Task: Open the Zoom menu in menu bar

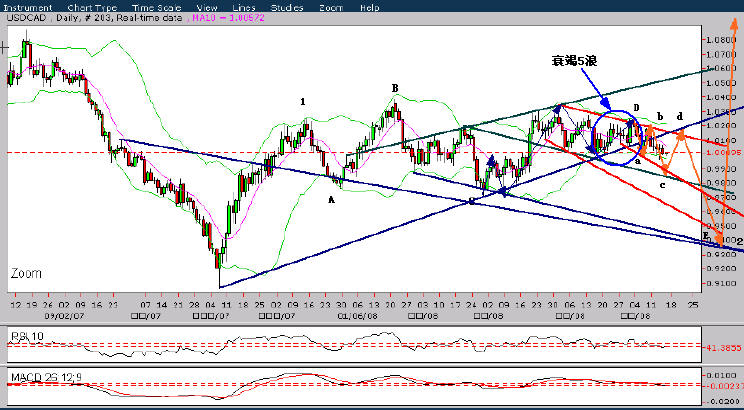Action: [332, 8]
